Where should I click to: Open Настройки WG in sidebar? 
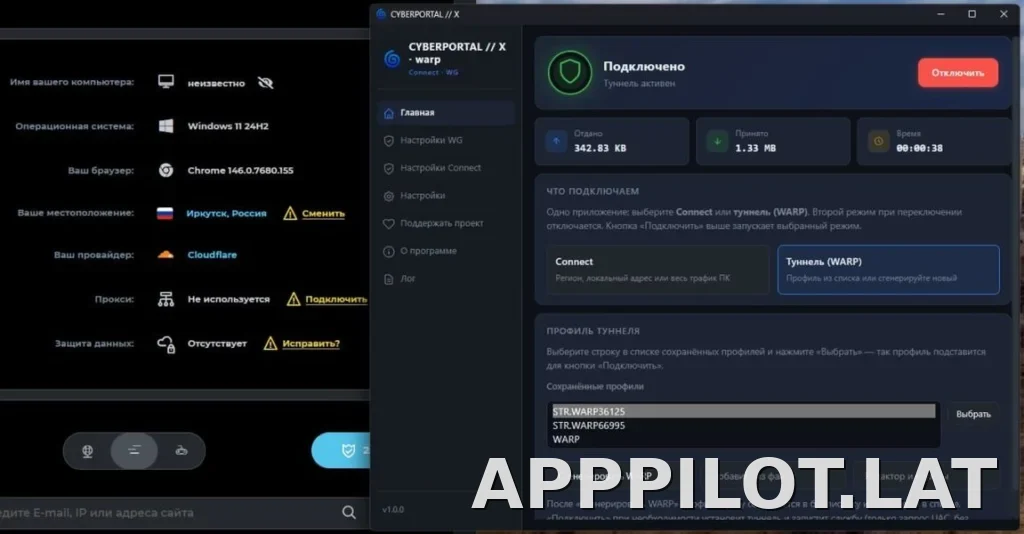coord(446,140)
